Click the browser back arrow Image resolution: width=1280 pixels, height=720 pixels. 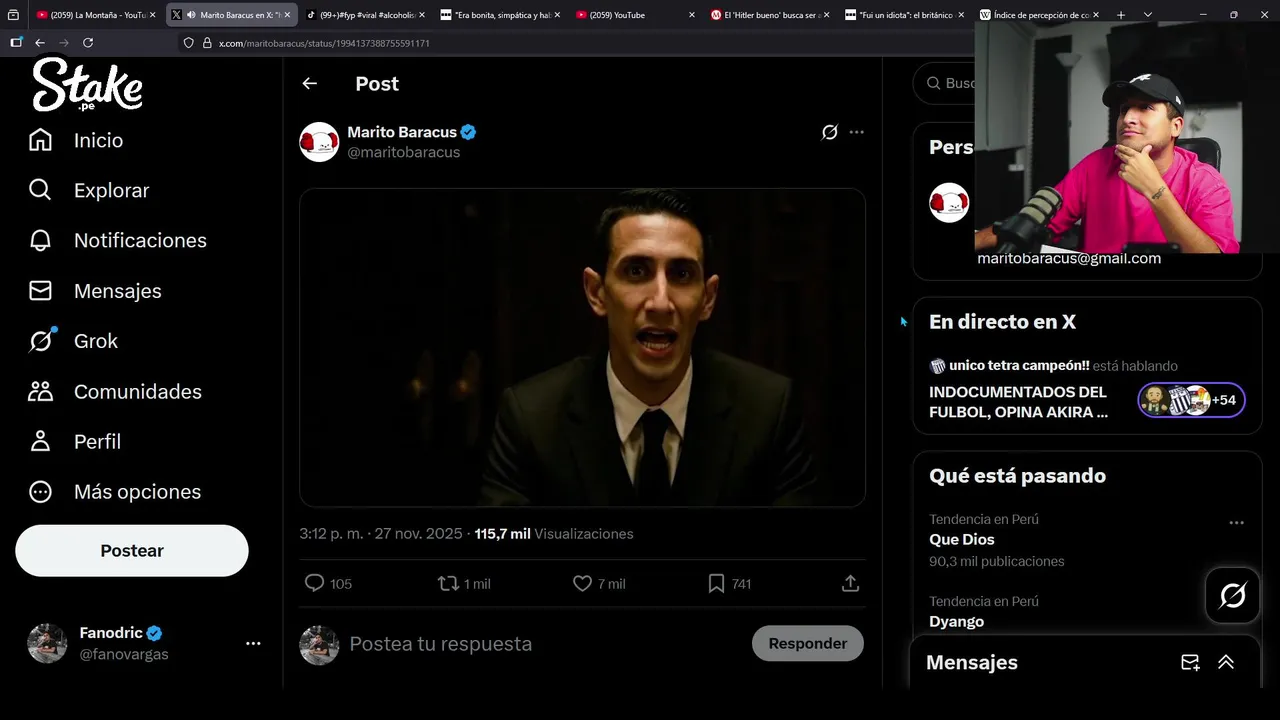tap(40, 43)
